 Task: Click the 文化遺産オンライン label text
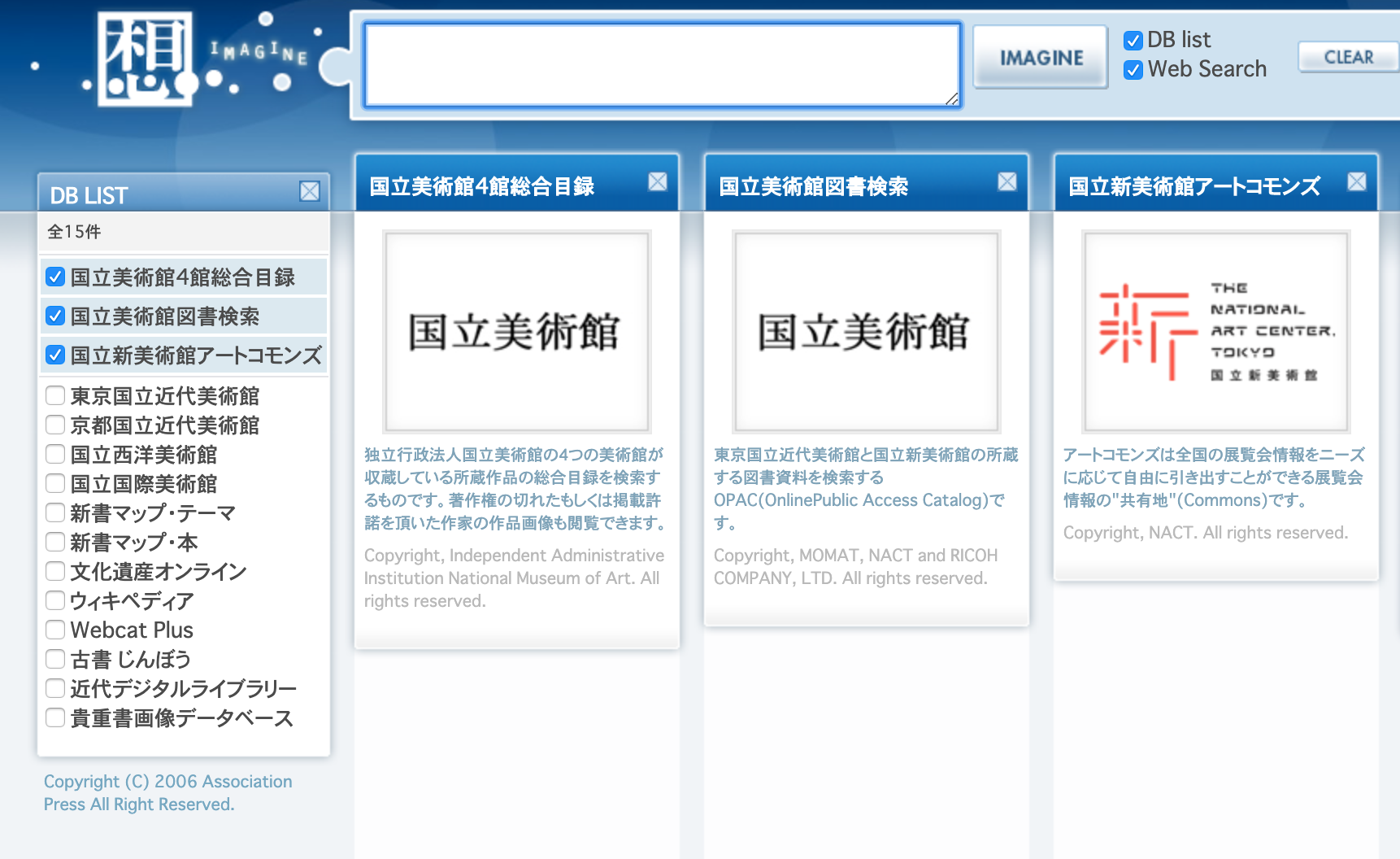coord(159,572)
